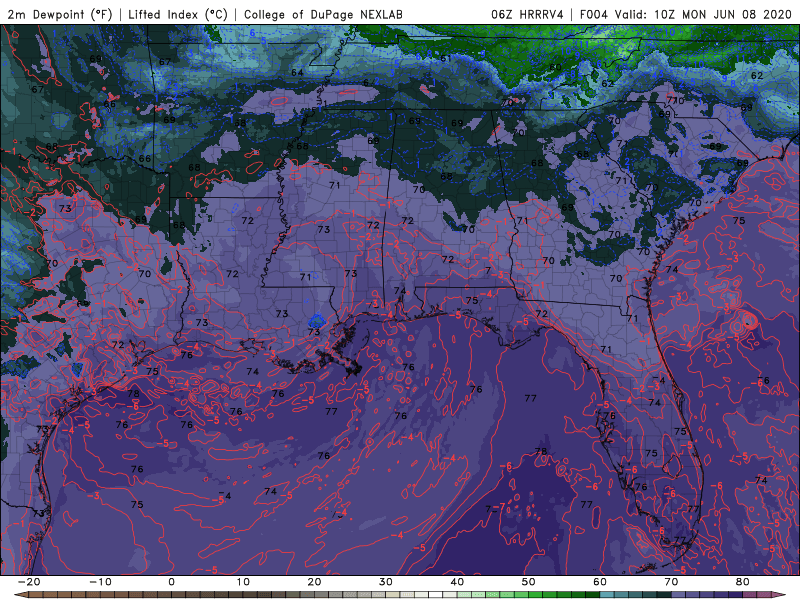800x600 pixels.
Task: Select the 0 label on the color scale
Action: click(171, 582)
